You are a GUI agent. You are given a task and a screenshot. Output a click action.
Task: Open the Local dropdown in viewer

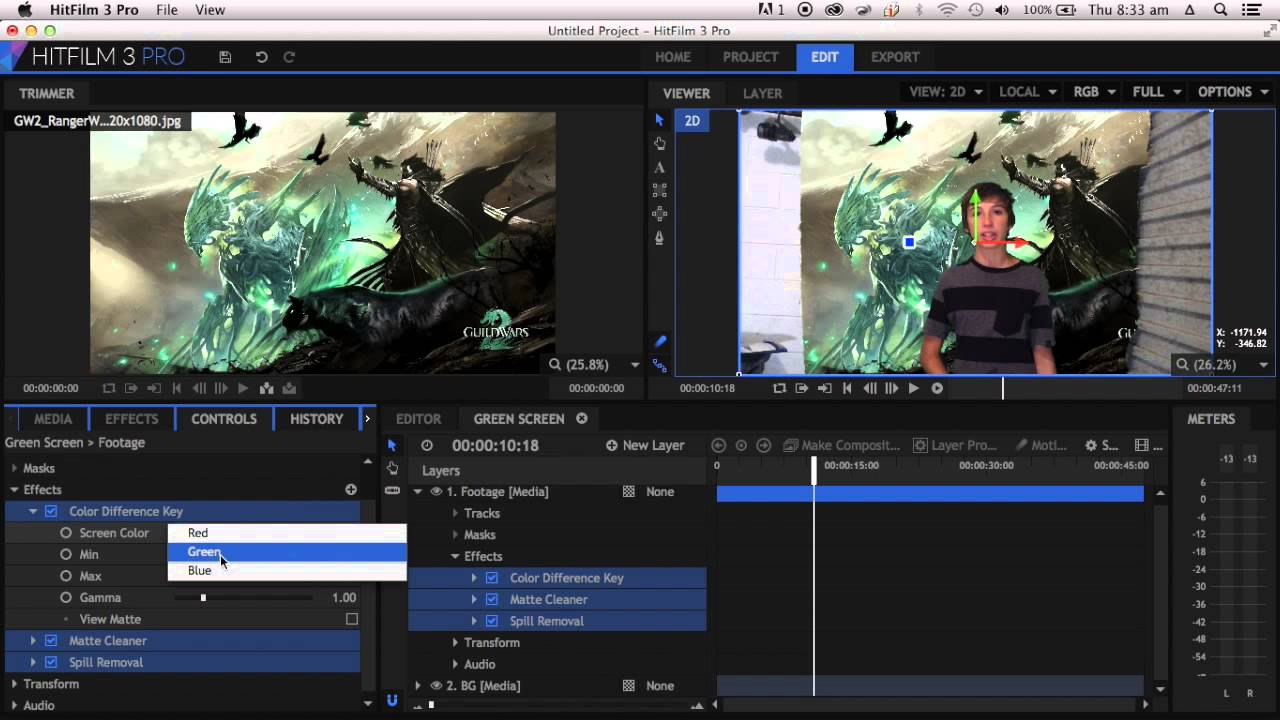(x=1028, y=91)
